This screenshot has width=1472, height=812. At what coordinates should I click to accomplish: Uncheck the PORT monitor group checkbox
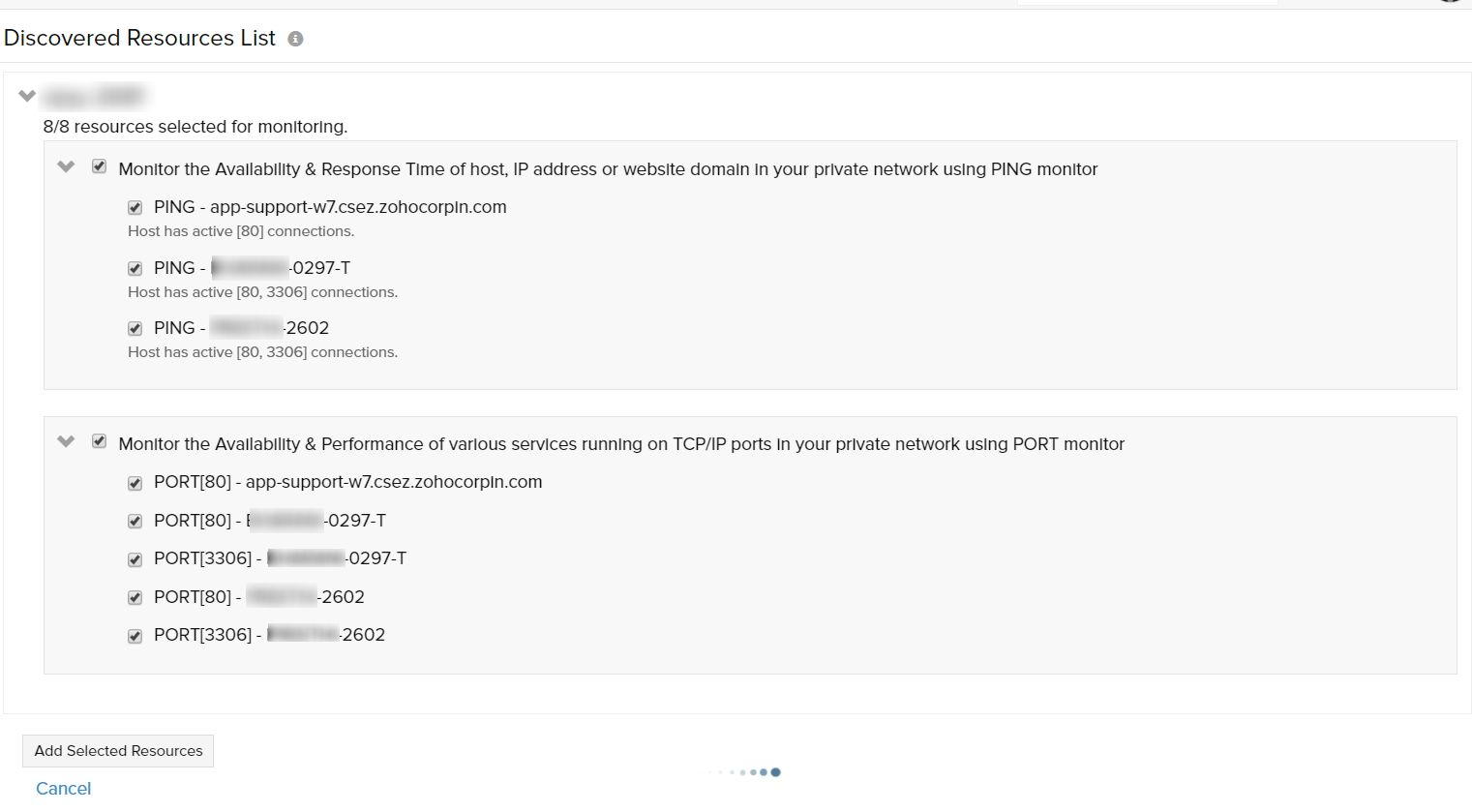(99, 441)
